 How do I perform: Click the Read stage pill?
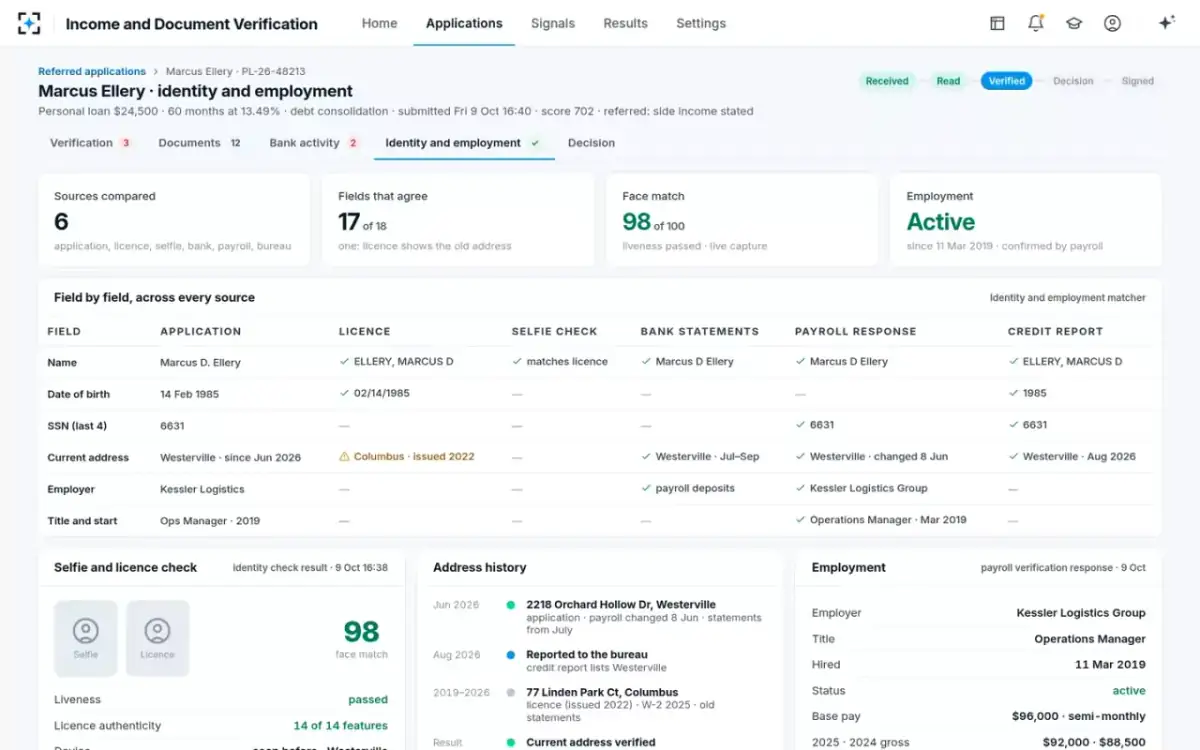948,81
